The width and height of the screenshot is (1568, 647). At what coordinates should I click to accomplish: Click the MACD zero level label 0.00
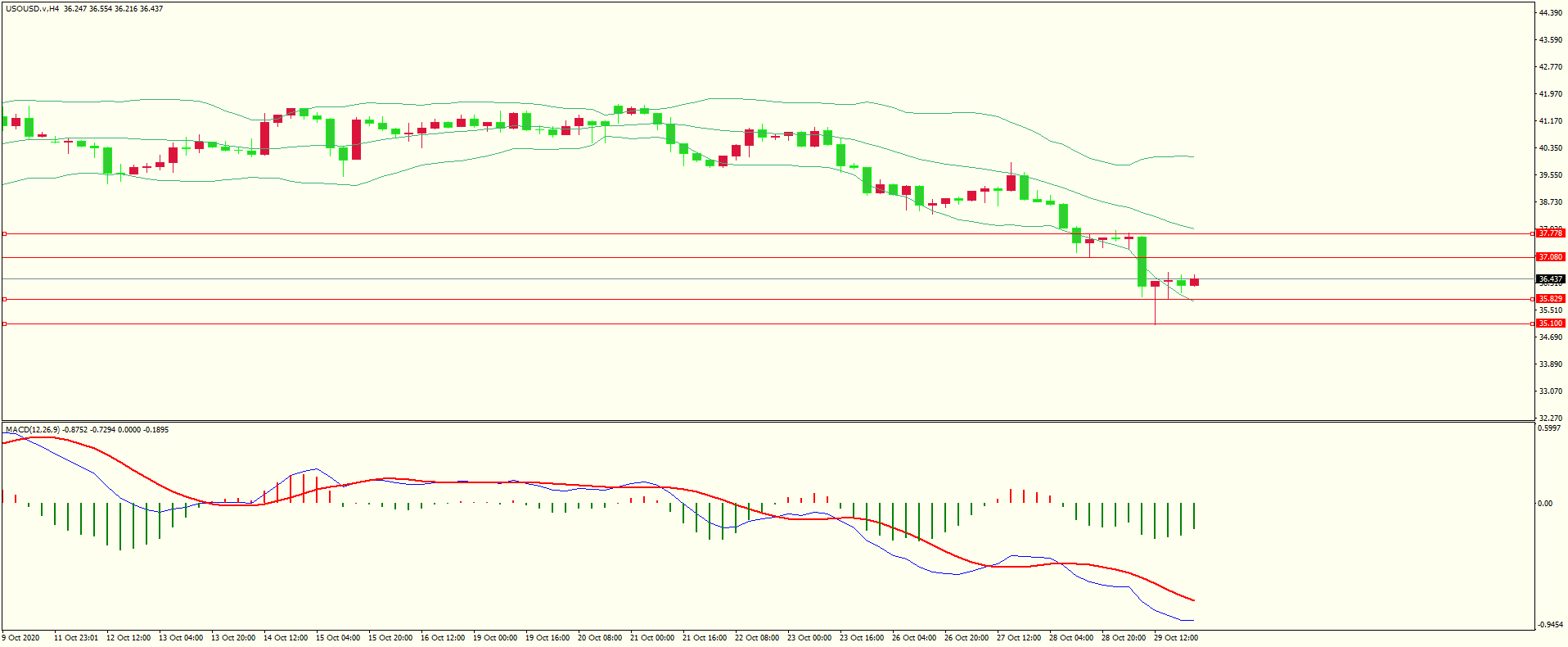pyautogui.click(x=1545, y=504)
